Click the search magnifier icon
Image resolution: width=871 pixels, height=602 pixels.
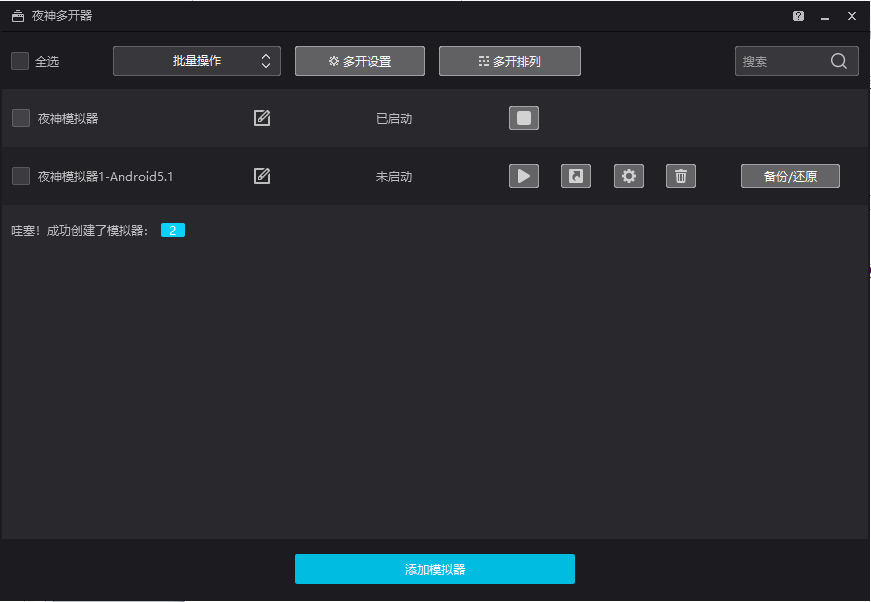[x=839, y=61]
